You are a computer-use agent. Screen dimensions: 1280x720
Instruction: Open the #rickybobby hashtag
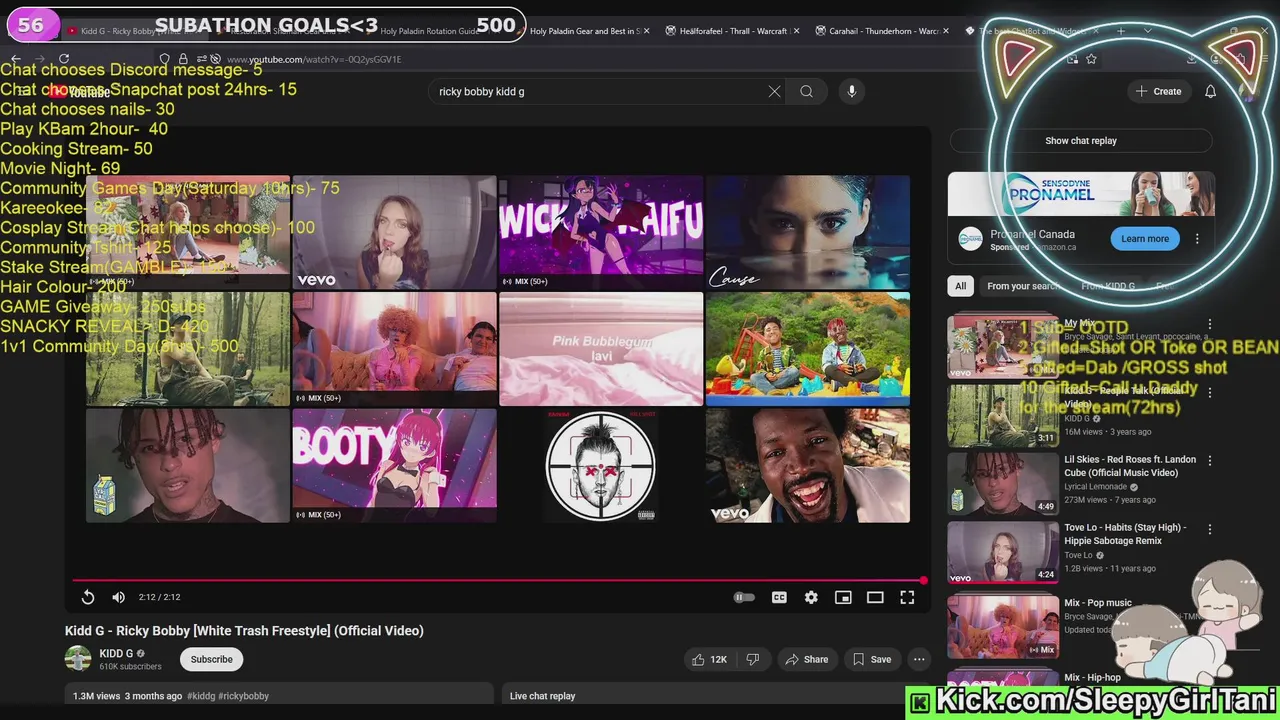(x=244, y=696)
